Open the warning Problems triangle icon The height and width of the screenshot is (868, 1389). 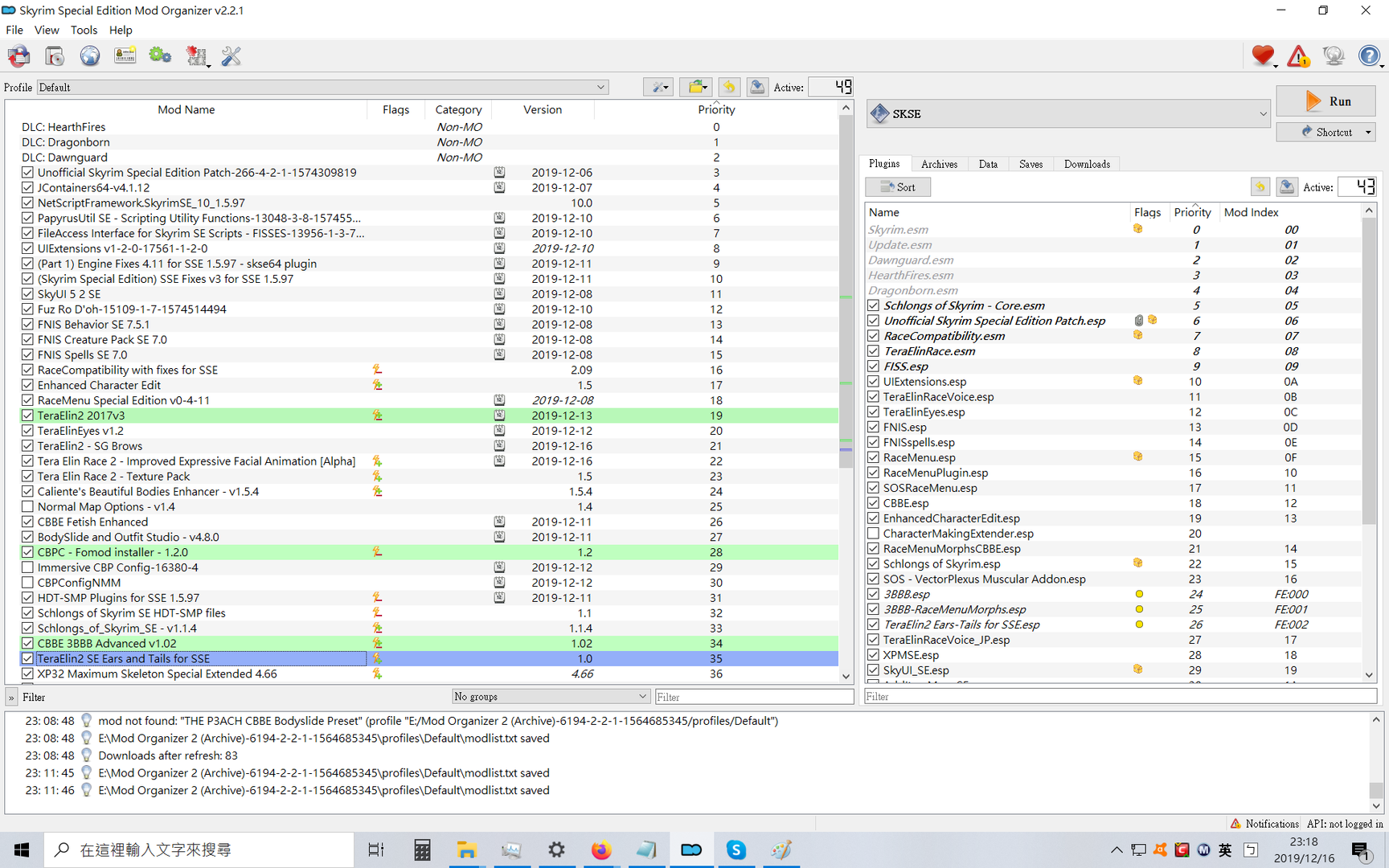[1298, 55]
